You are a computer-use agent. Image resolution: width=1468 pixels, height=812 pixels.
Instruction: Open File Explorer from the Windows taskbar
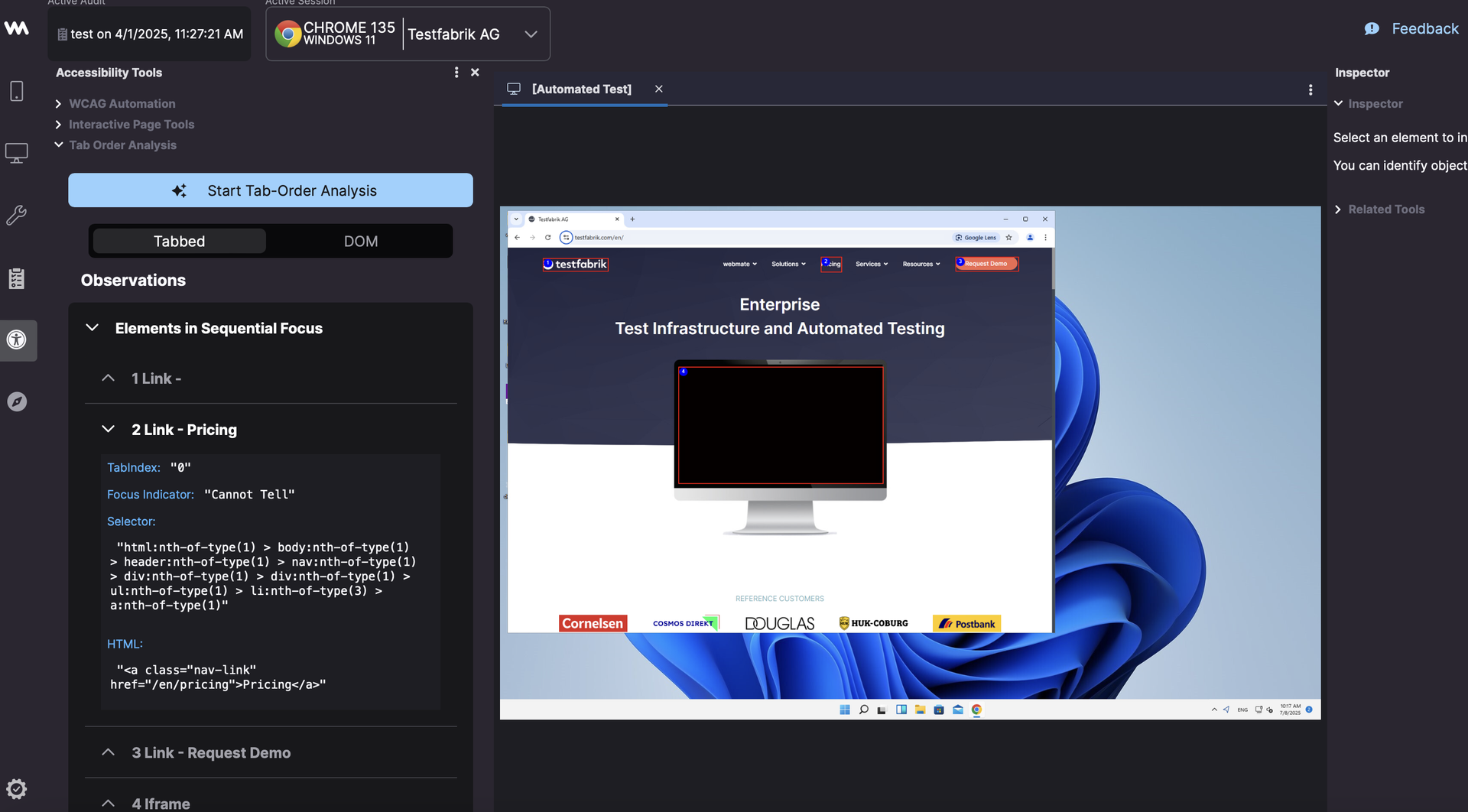pos(920,710)
